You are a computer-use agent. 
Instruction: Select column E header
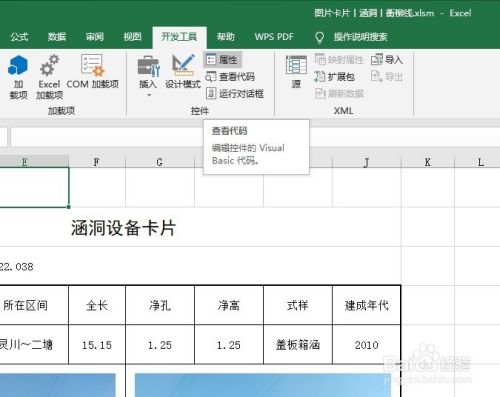[34, 162]
